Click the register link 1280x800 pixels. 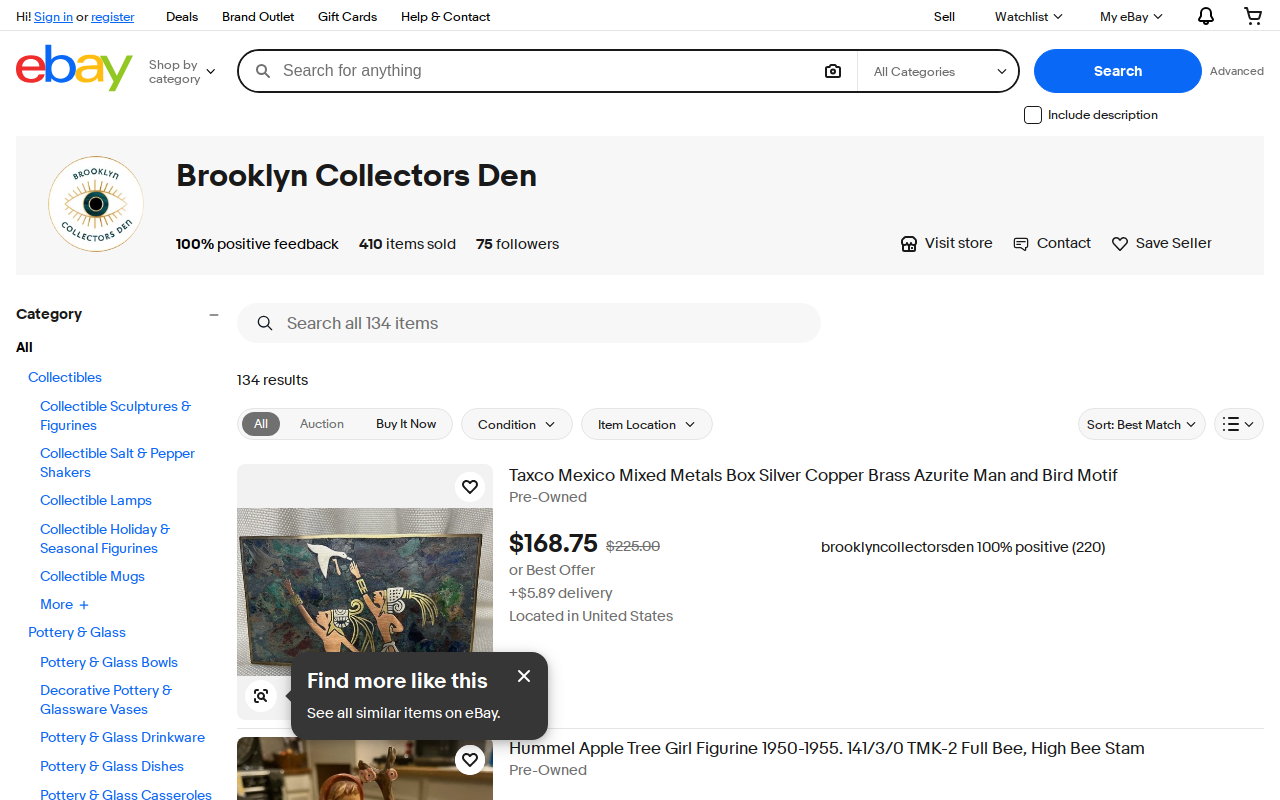[x=112, y=17]
